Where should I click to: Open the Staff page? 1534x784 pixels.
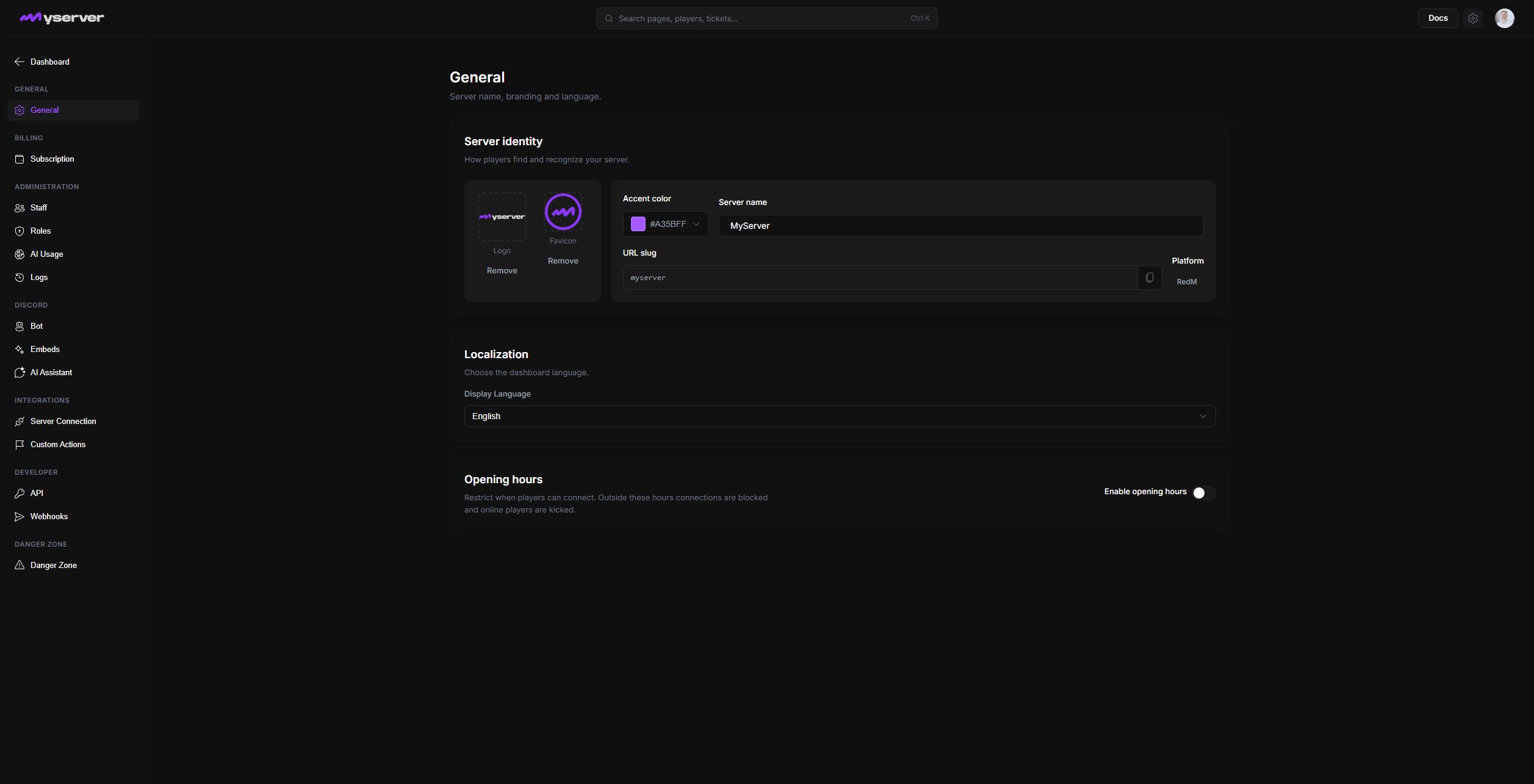pyautogui.click(x=73, y=208)
